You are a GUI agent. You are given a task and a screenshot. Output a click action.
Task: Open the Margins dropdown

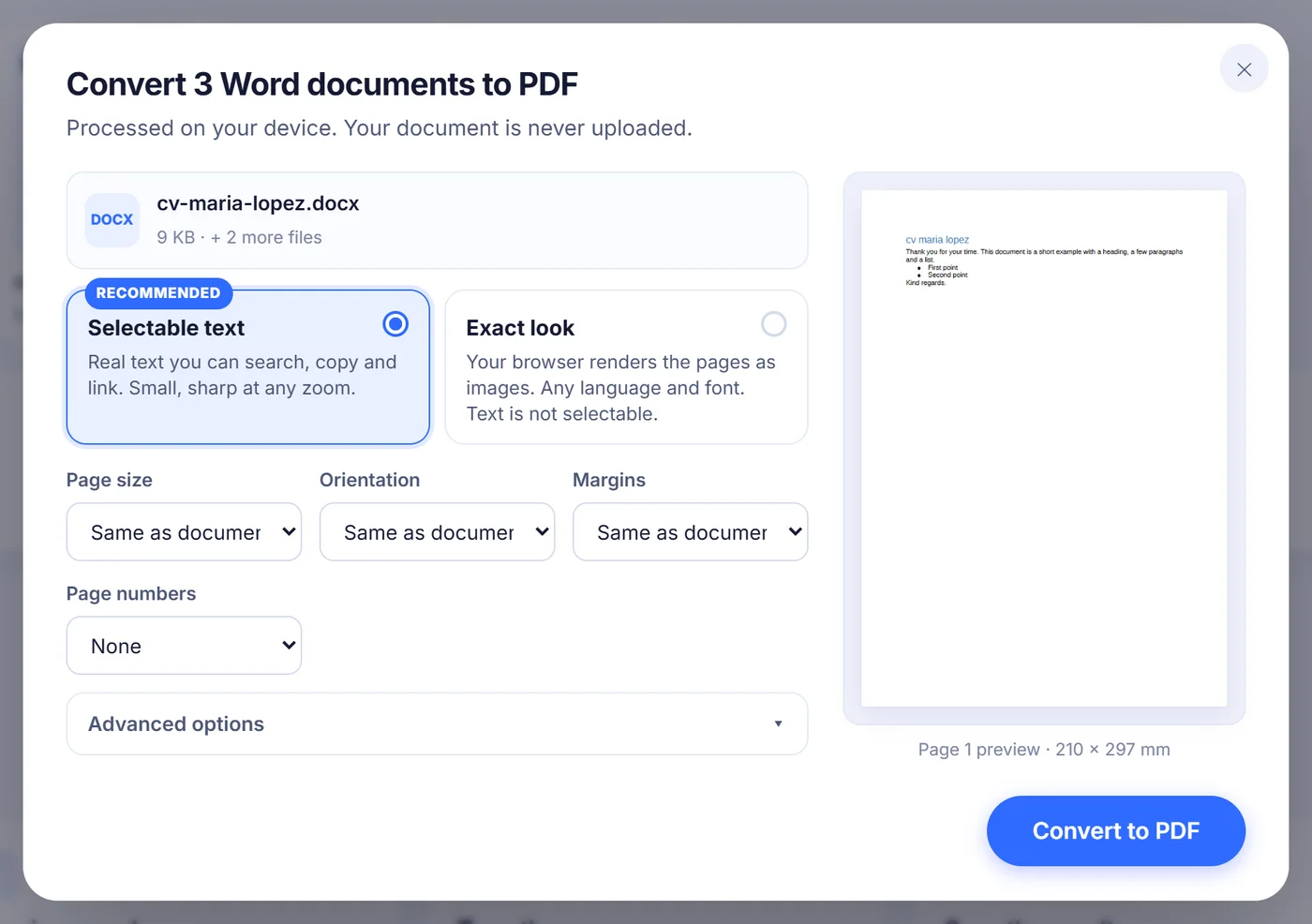690,532
